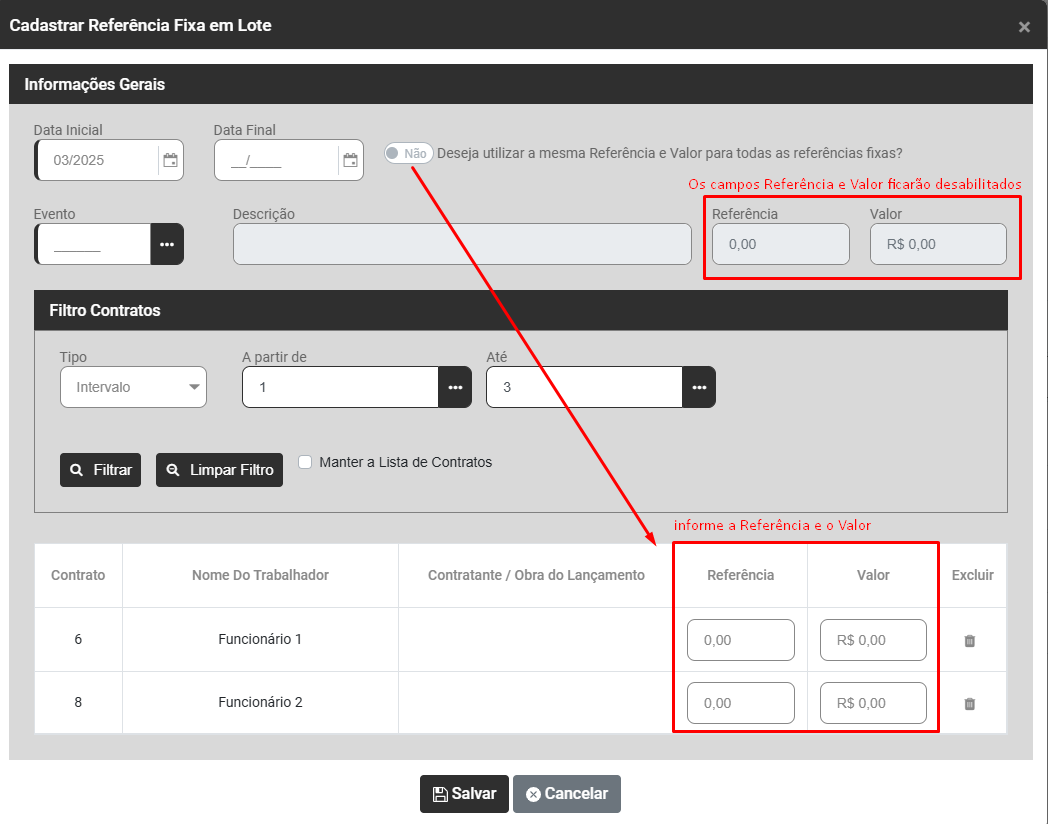Image resolution: width=1048 pixels, height=824 pixels.
Task: Click the Limpar Filtro button
Action: click(219, 470)
